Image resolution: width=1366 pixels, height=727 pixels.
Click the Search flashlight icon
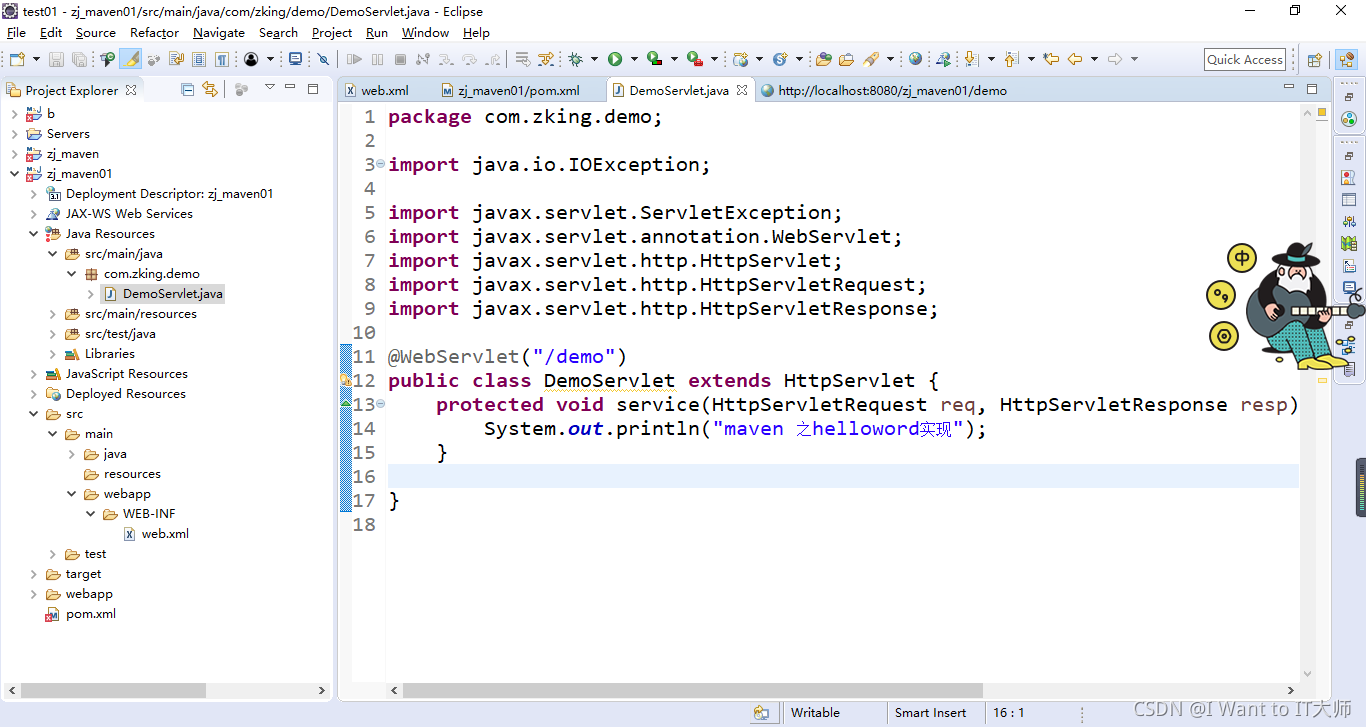tap(871, 60)
